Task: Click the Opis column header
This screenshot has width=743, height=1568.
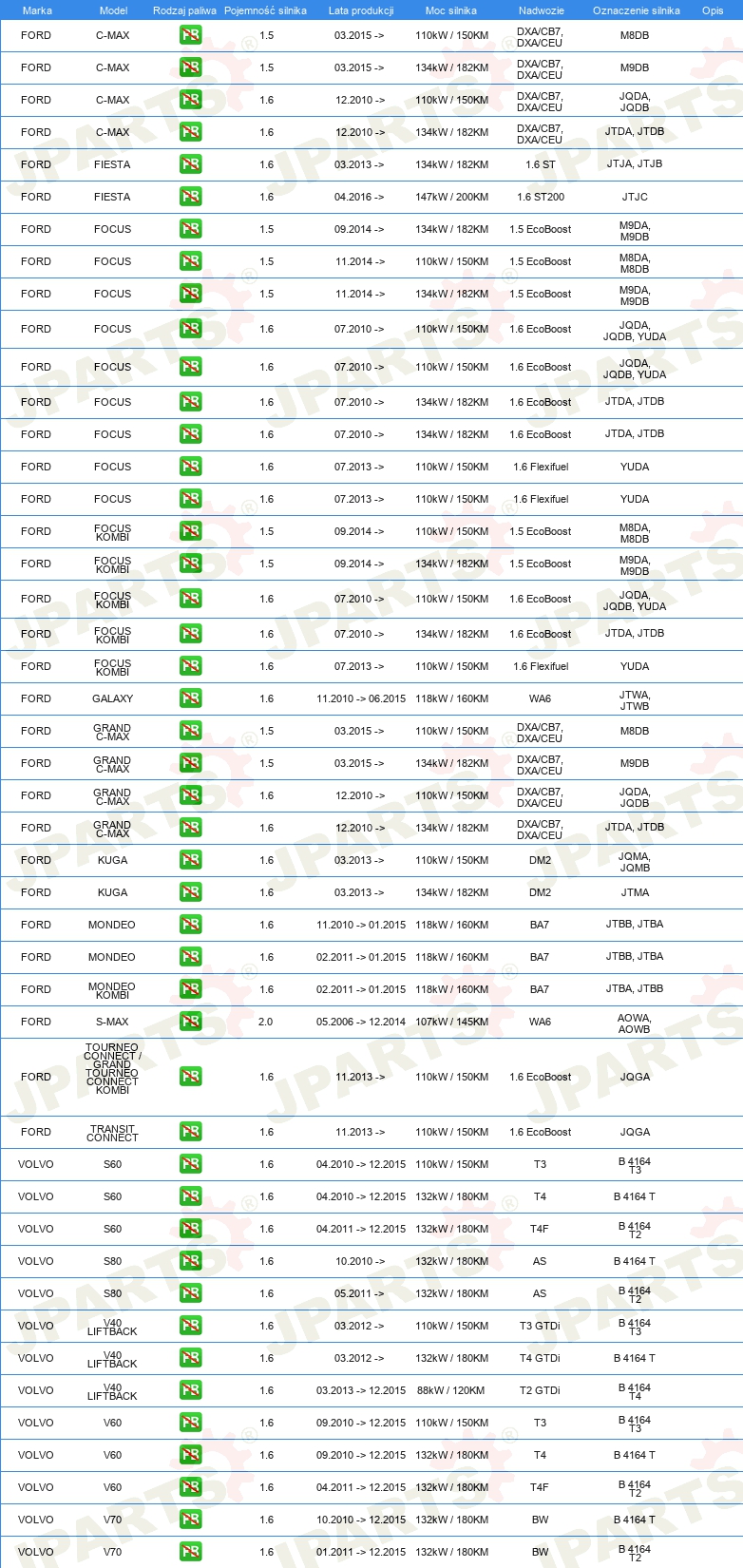Action: 713,10
